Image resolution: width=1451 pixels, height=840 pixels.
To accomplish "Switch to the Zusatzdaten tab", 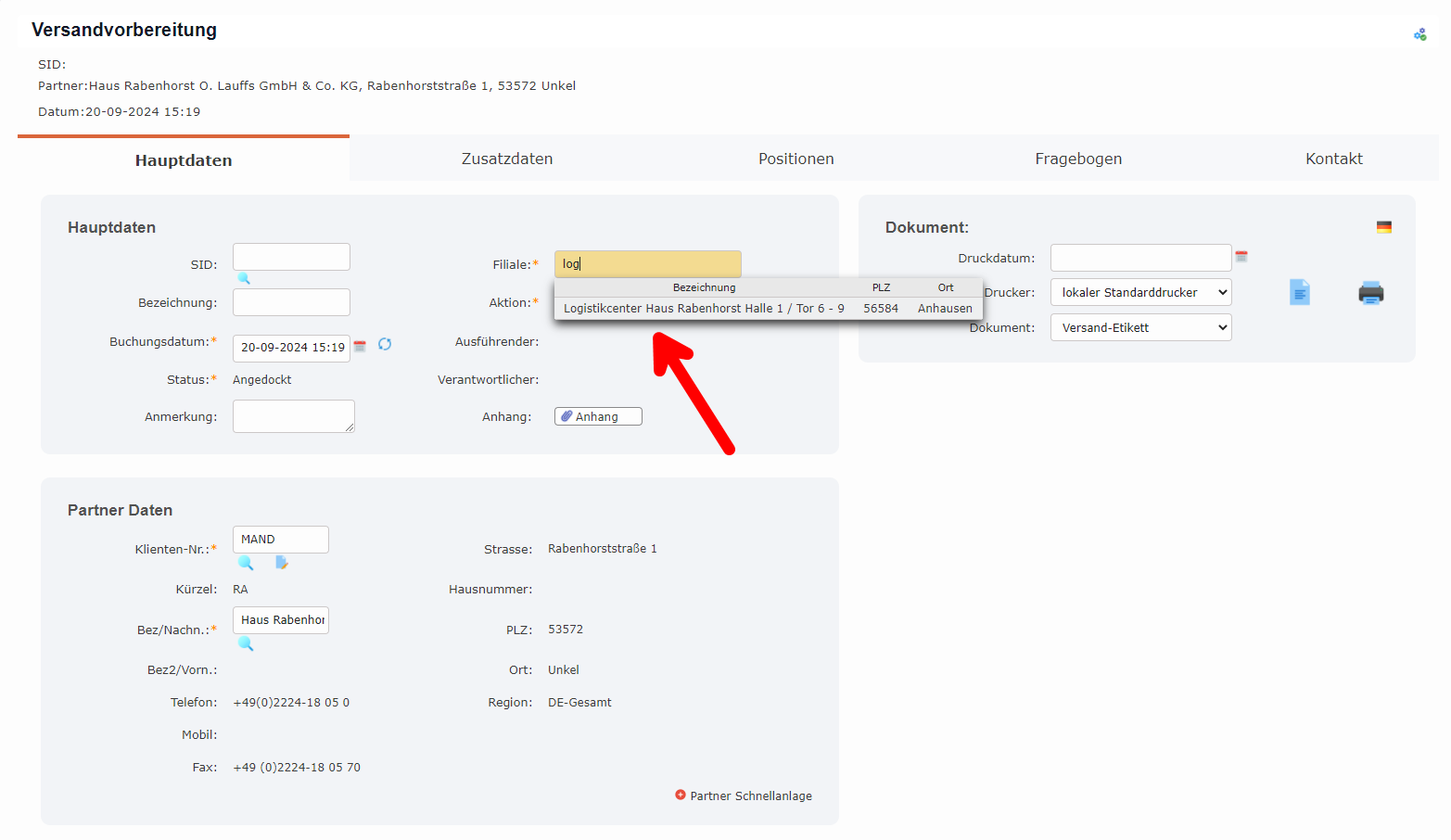I will [x=506, y=158].
